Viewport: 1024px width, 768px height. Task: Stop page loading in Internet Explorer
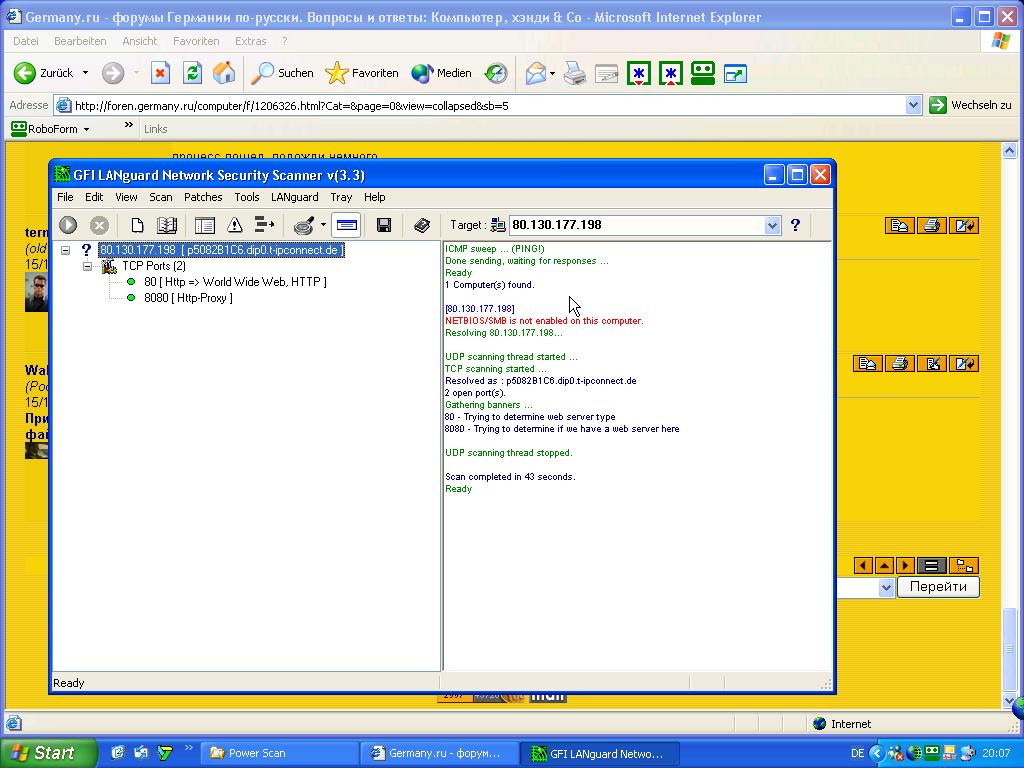(160, 73)
